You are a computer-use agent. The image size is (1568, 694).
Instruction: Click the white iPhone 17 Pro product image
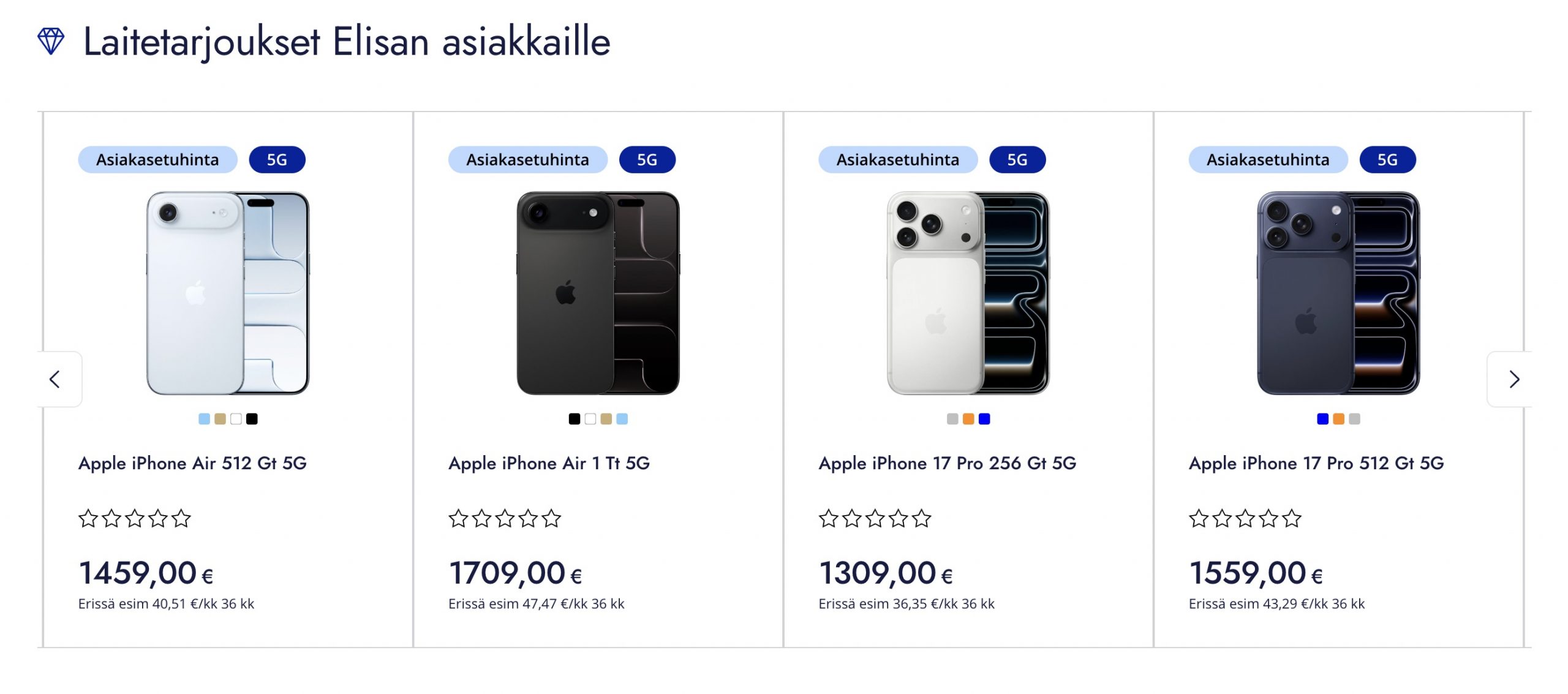(x=968, y=293)
